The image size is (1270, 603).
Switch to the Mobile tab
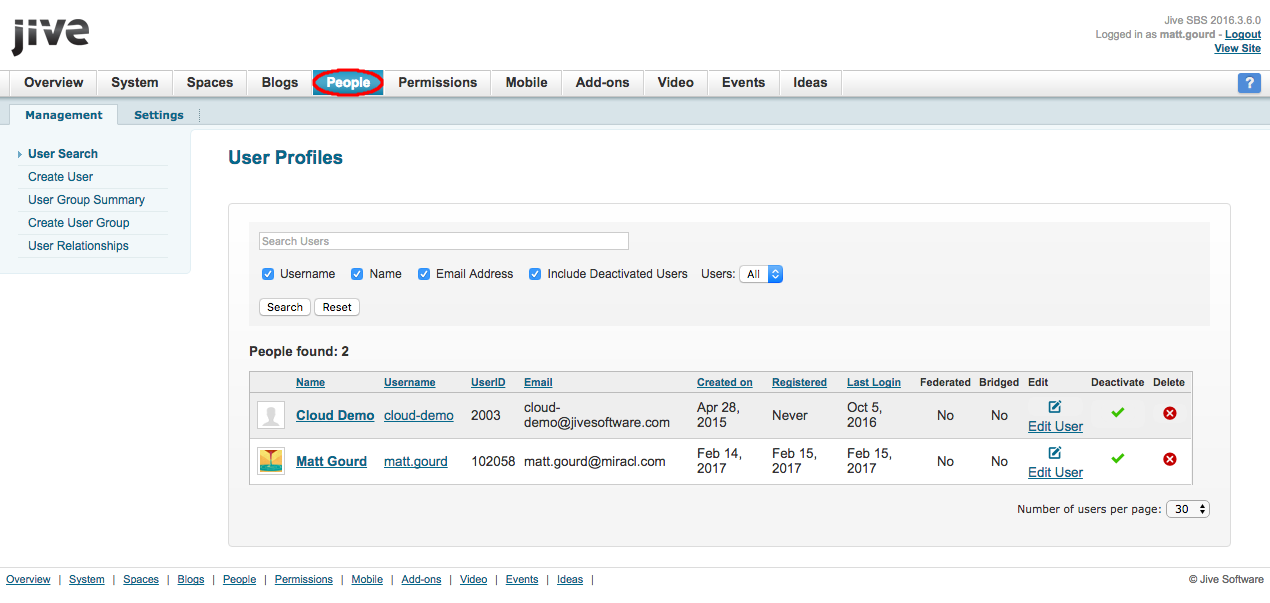[527, 83]
